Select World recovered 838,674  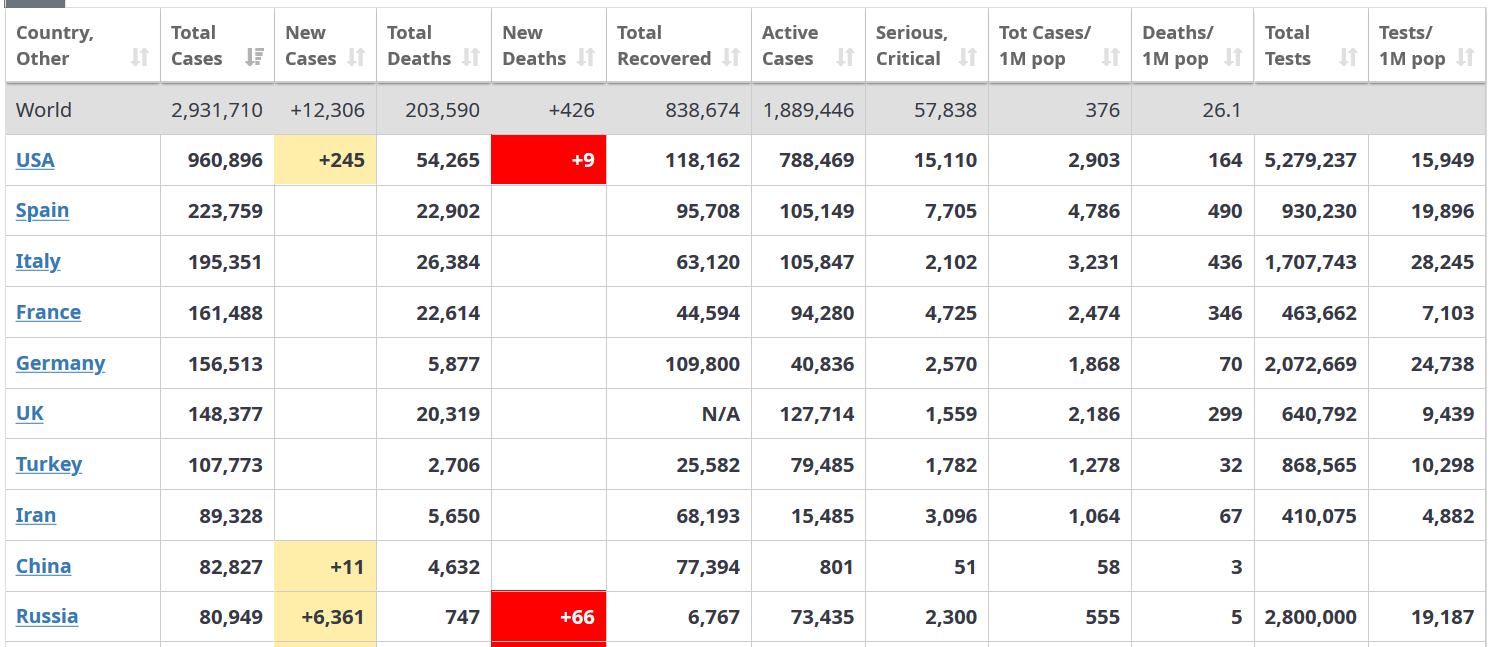[x=703, y=110]
